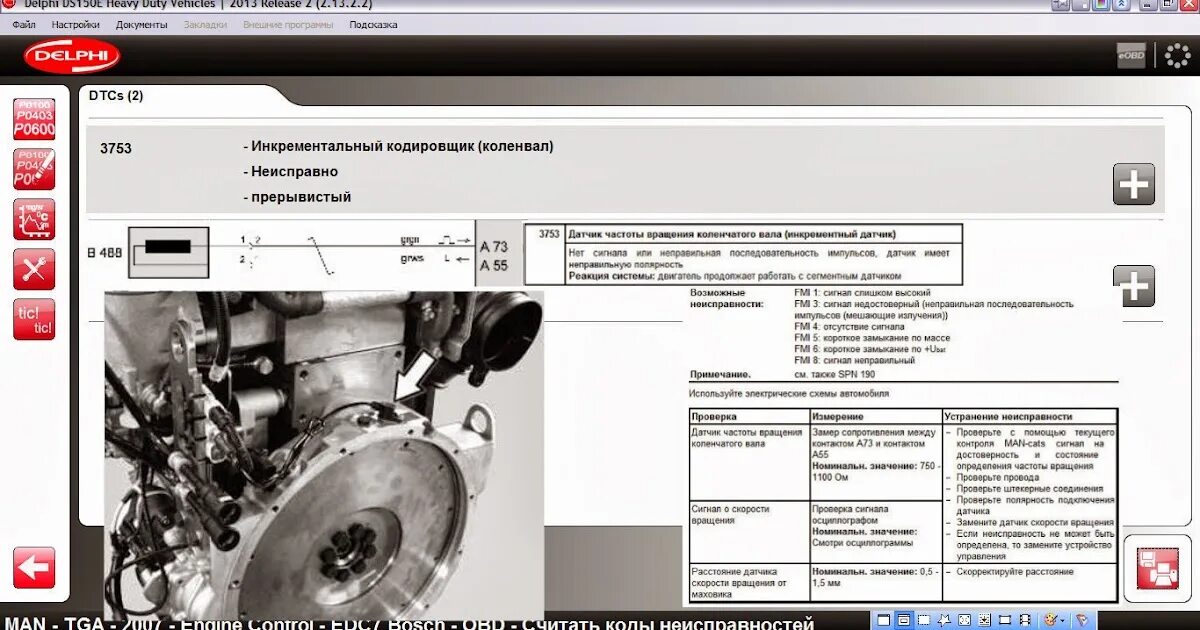This screenshot has width=1200, height=630.
Task: Click the engine flywheel photo
Action: [325, 455]
